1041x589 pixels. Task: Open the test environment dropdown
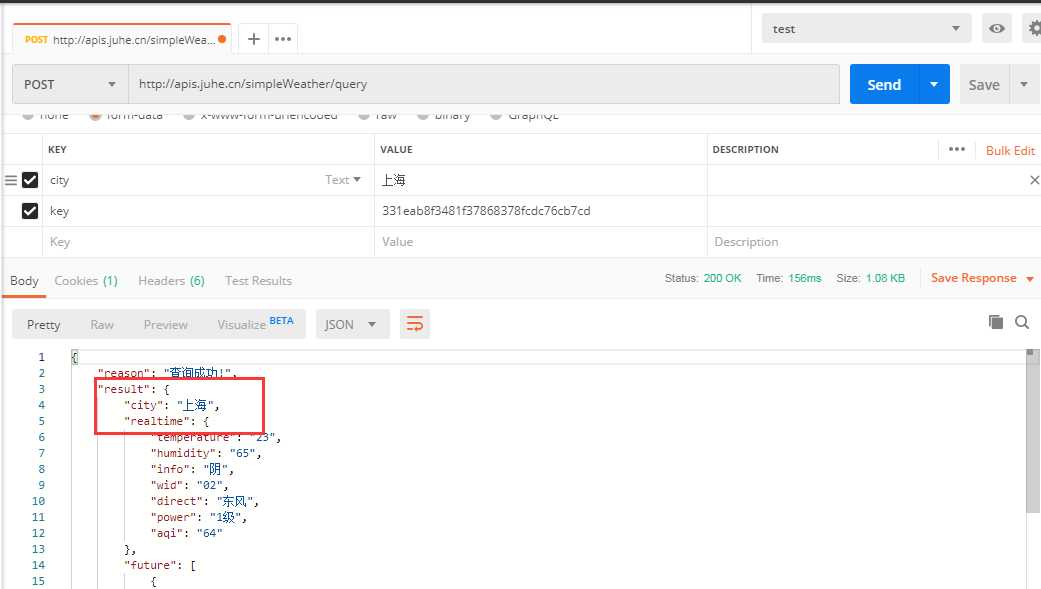point(866,29)
